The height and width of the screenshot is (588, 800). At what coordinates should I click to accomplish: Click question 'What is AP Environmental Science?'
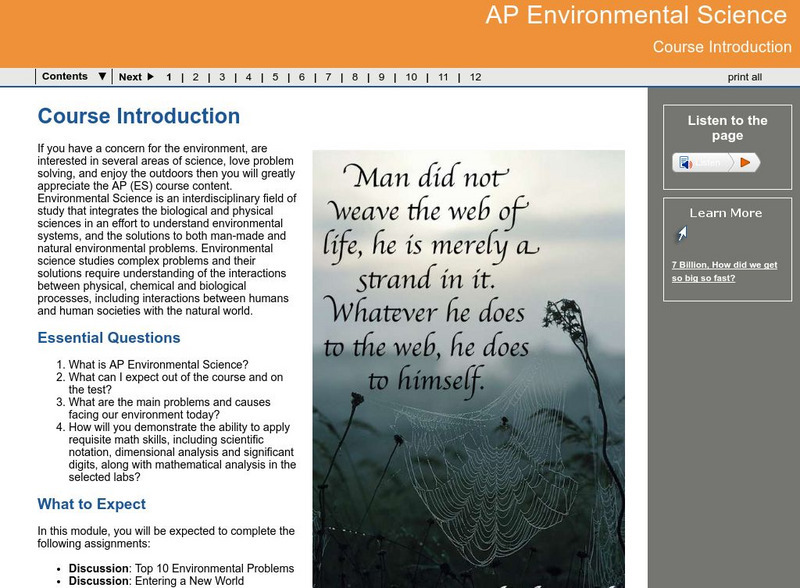coord(159,365)
